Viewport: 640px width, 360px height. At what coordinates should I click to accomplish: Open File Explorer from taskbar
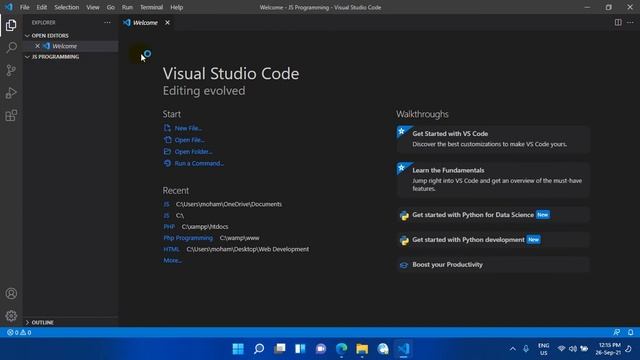tap(362, 349)
